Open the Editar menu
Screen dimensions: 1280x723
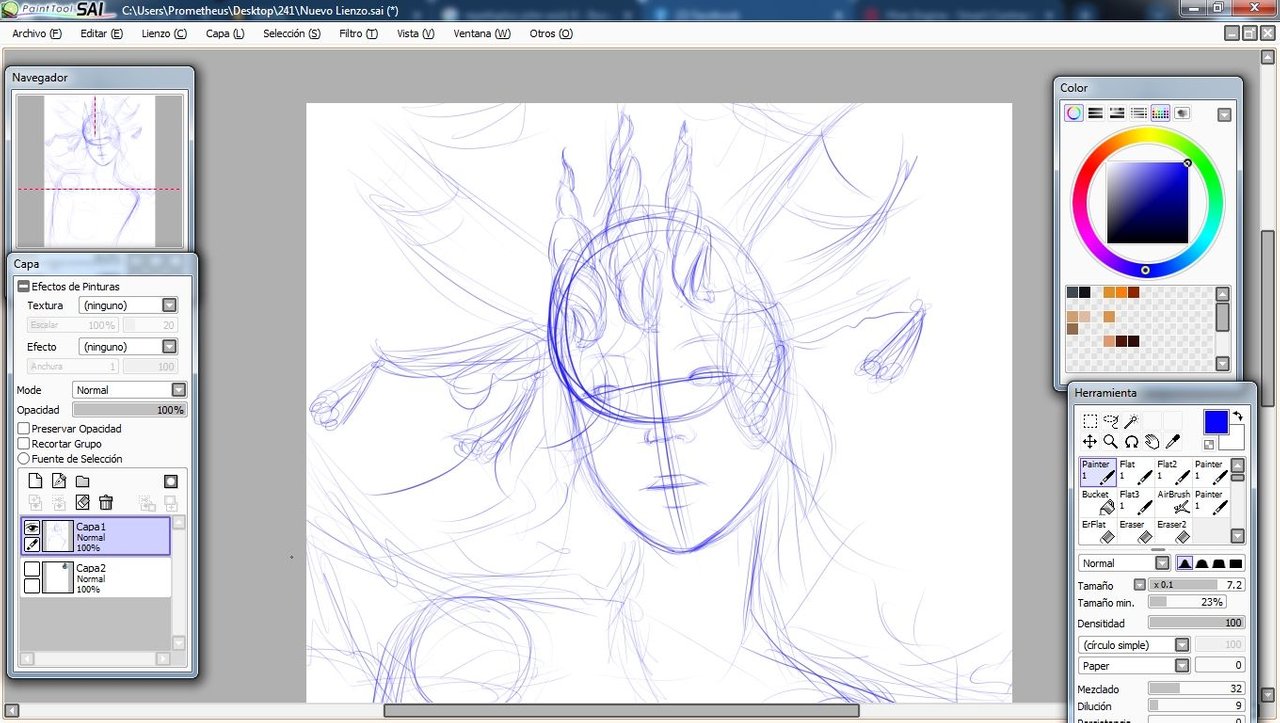101,33
